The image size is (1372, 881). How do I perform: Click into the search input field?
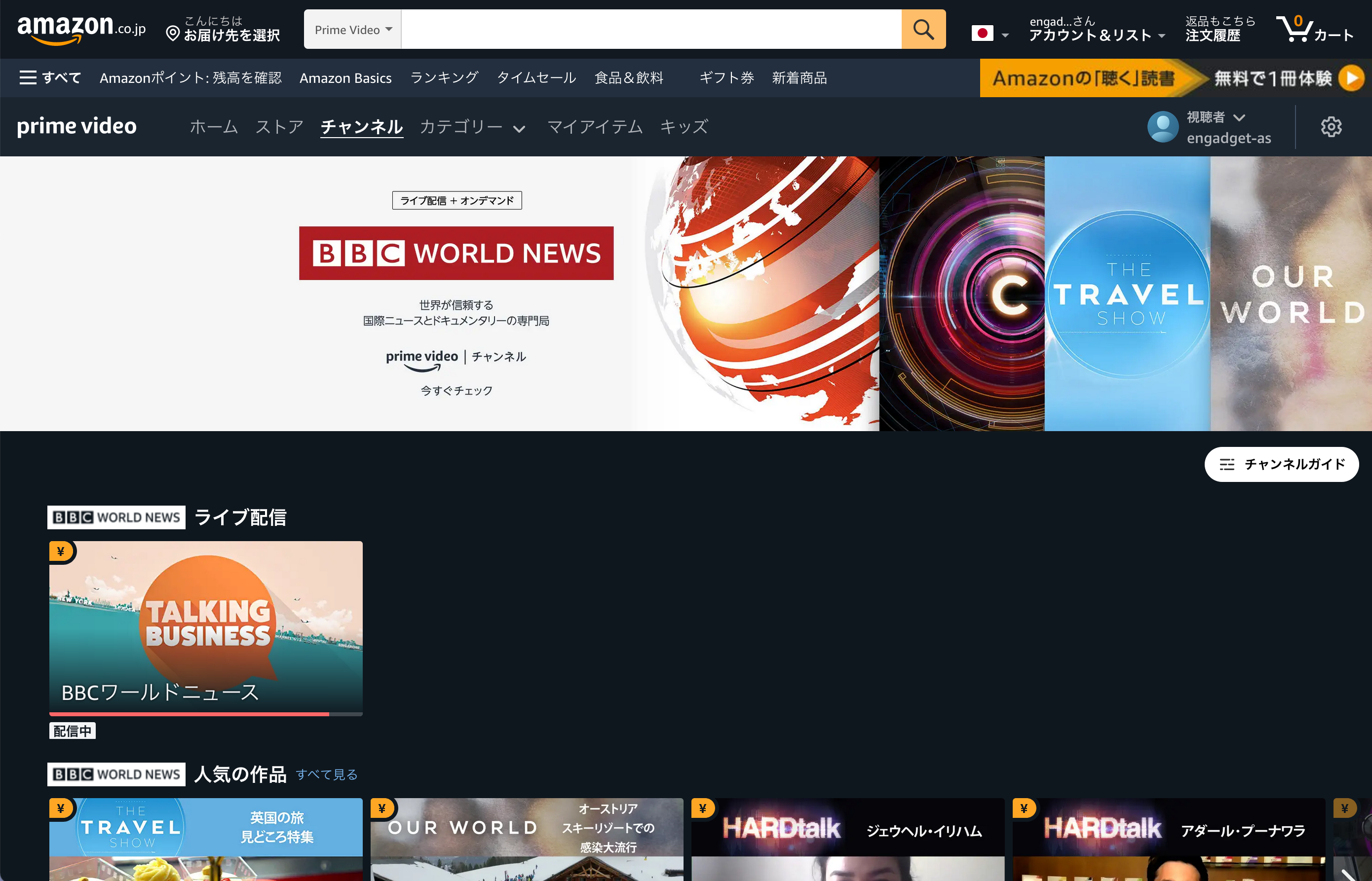(x=651, y=29)
